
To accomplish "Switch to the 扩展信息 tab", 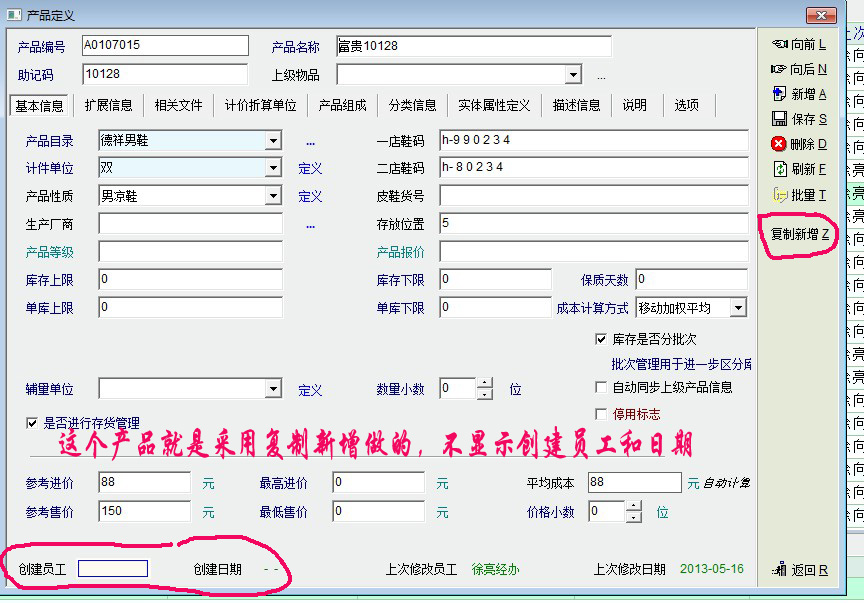I will [x=108, y=105].
